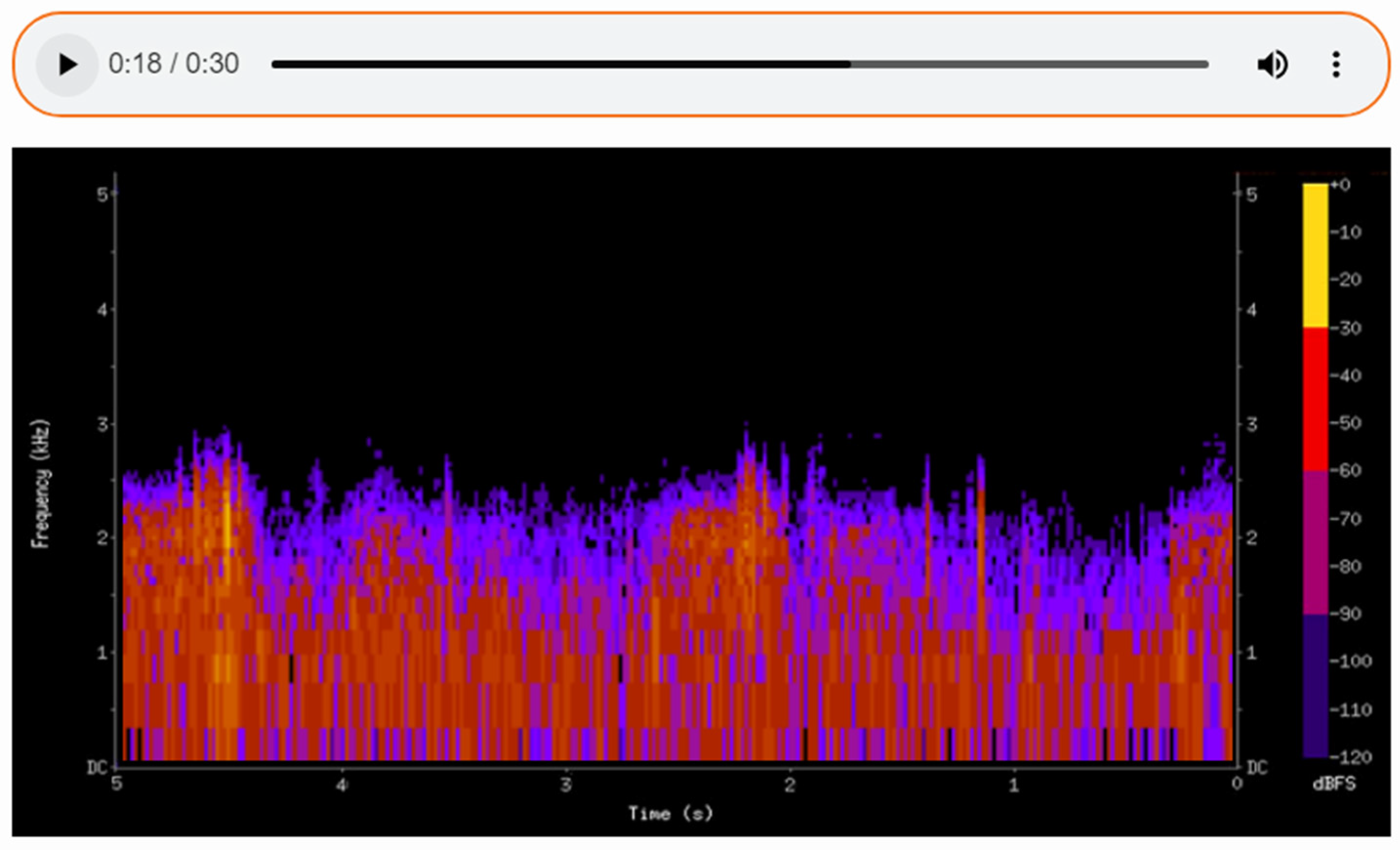This screenshot has width=1400, height=850.
Task: Click the 0:18 / 0:30 time display
Action: point(173,63)
